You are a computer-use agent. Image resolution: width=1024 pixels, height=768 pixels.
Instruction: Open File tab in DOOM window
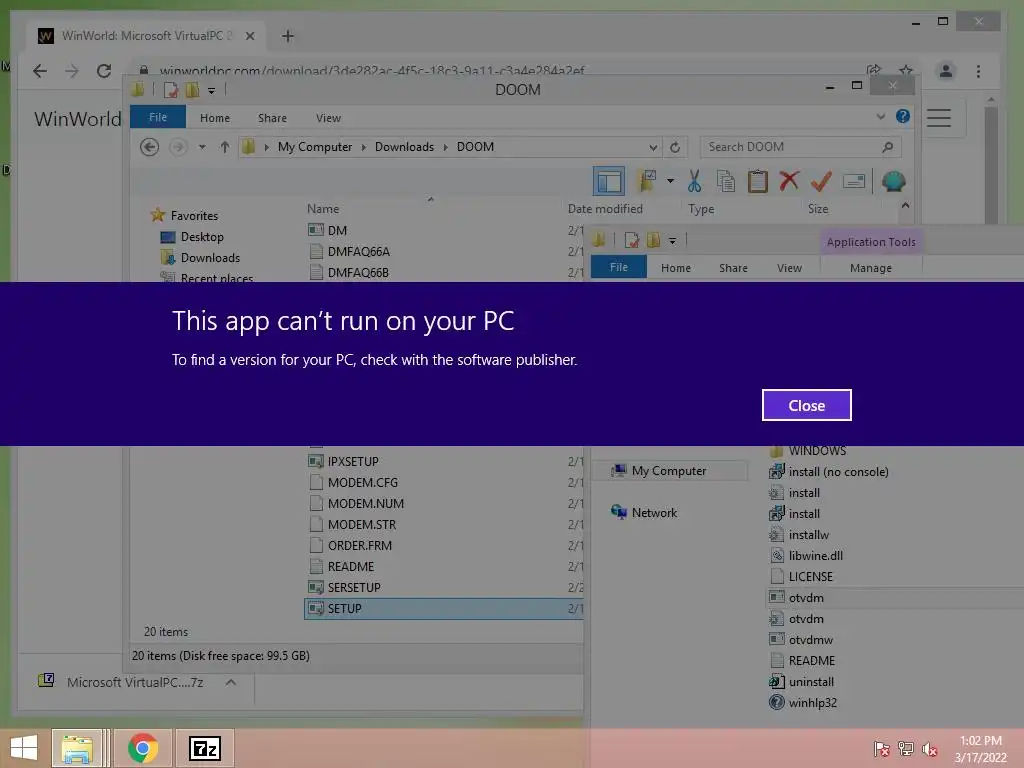point(158,117)
